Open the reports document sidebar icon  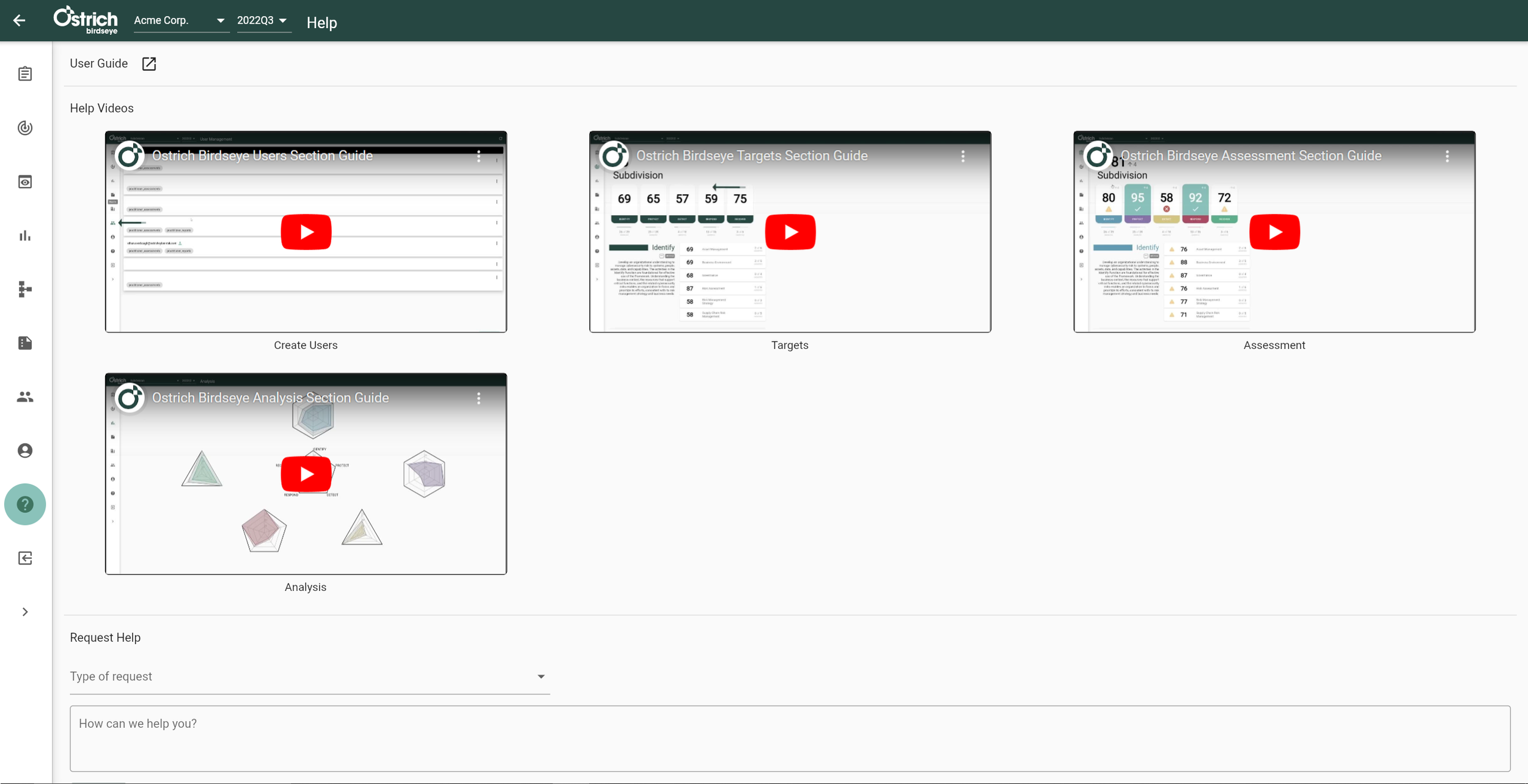25,343
